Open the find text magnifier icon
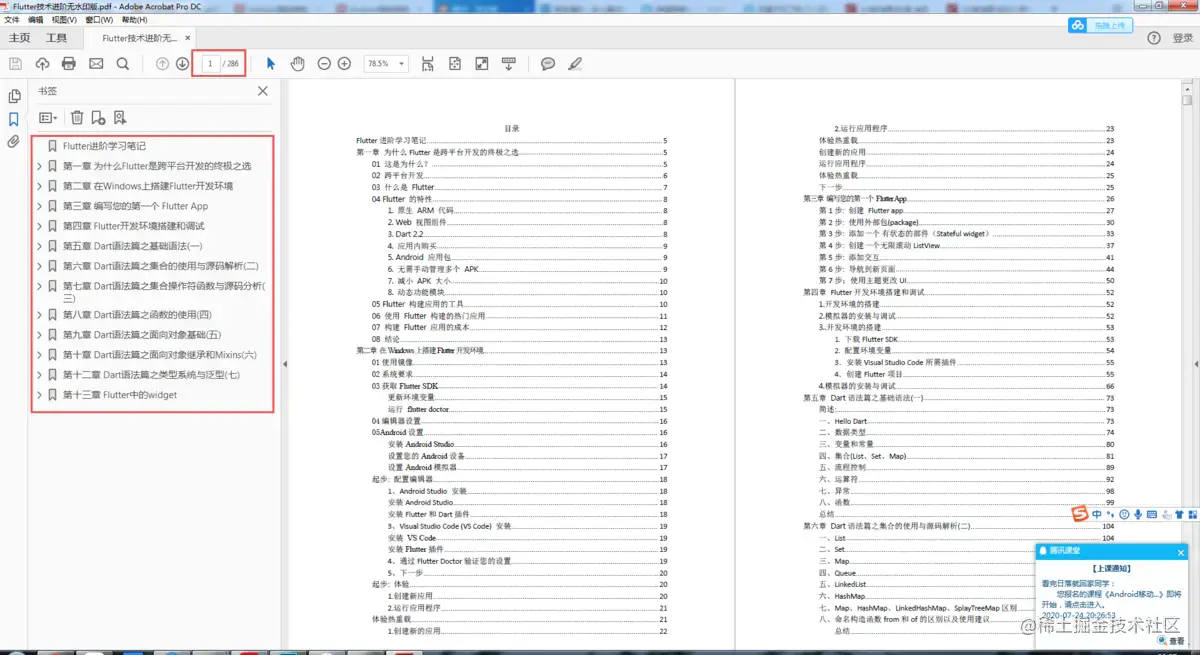This screenshot has width=1200, height=655. pos(122,64)
